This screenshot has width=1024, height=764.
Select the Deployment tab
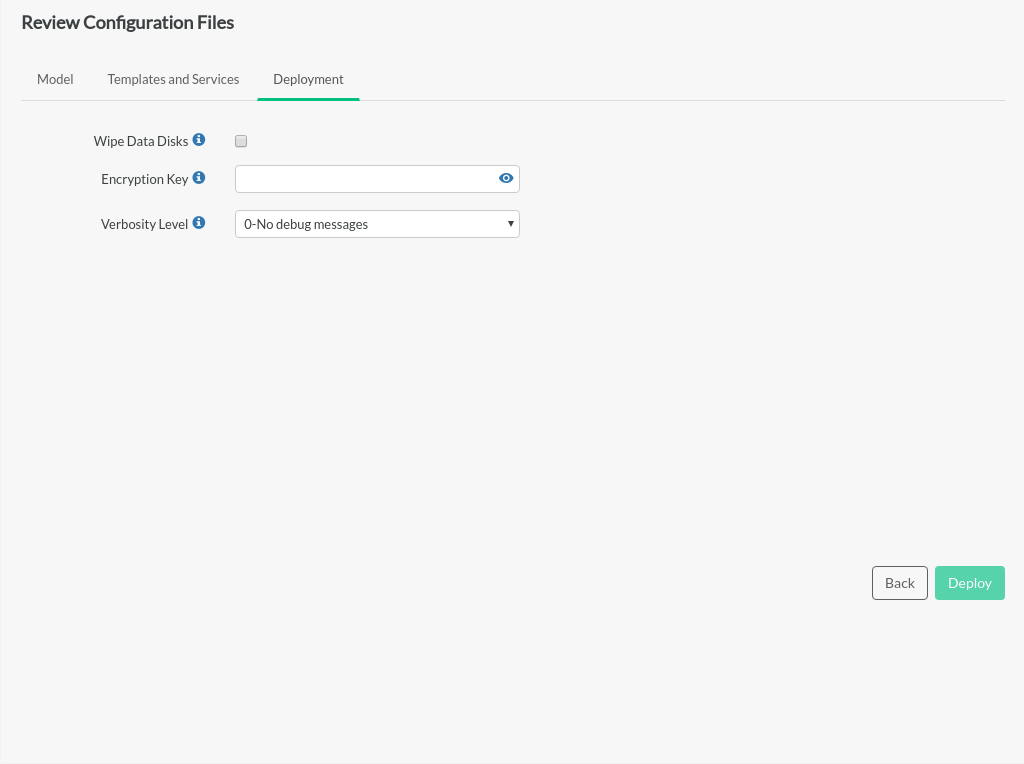coord(308,79)
